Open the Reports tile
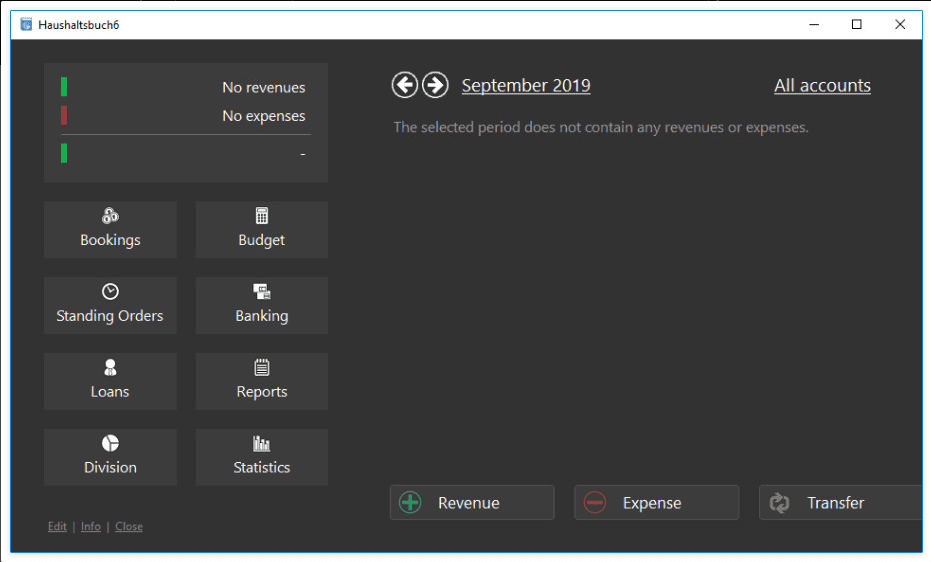Screen dimensions: 931x562 click(x=262, y=382)
